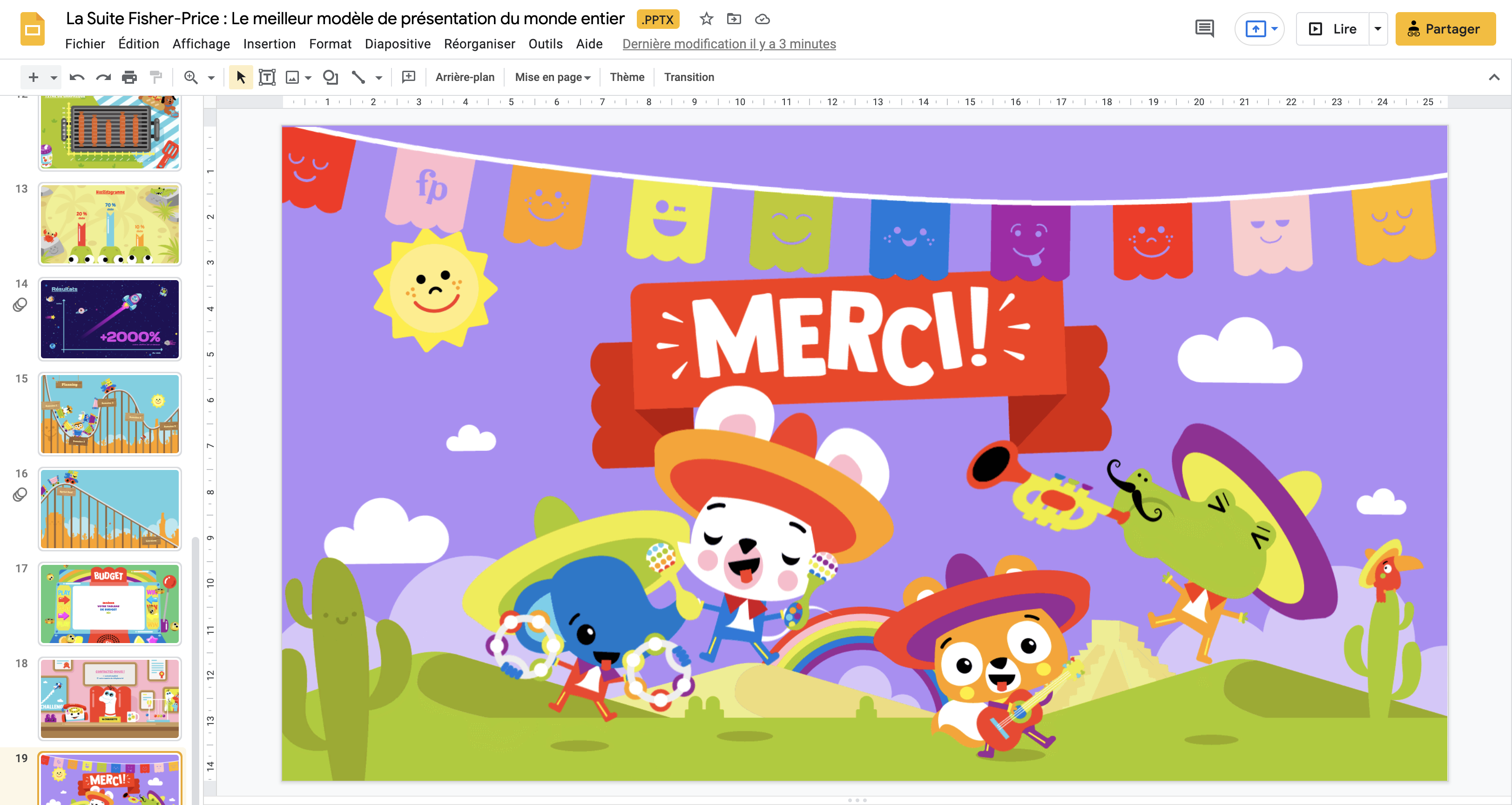Image resolution: width=1512 pixels, height=805 pixels.
Task: Start slideshow with Lire button
Action: [x=1333, y=28]
